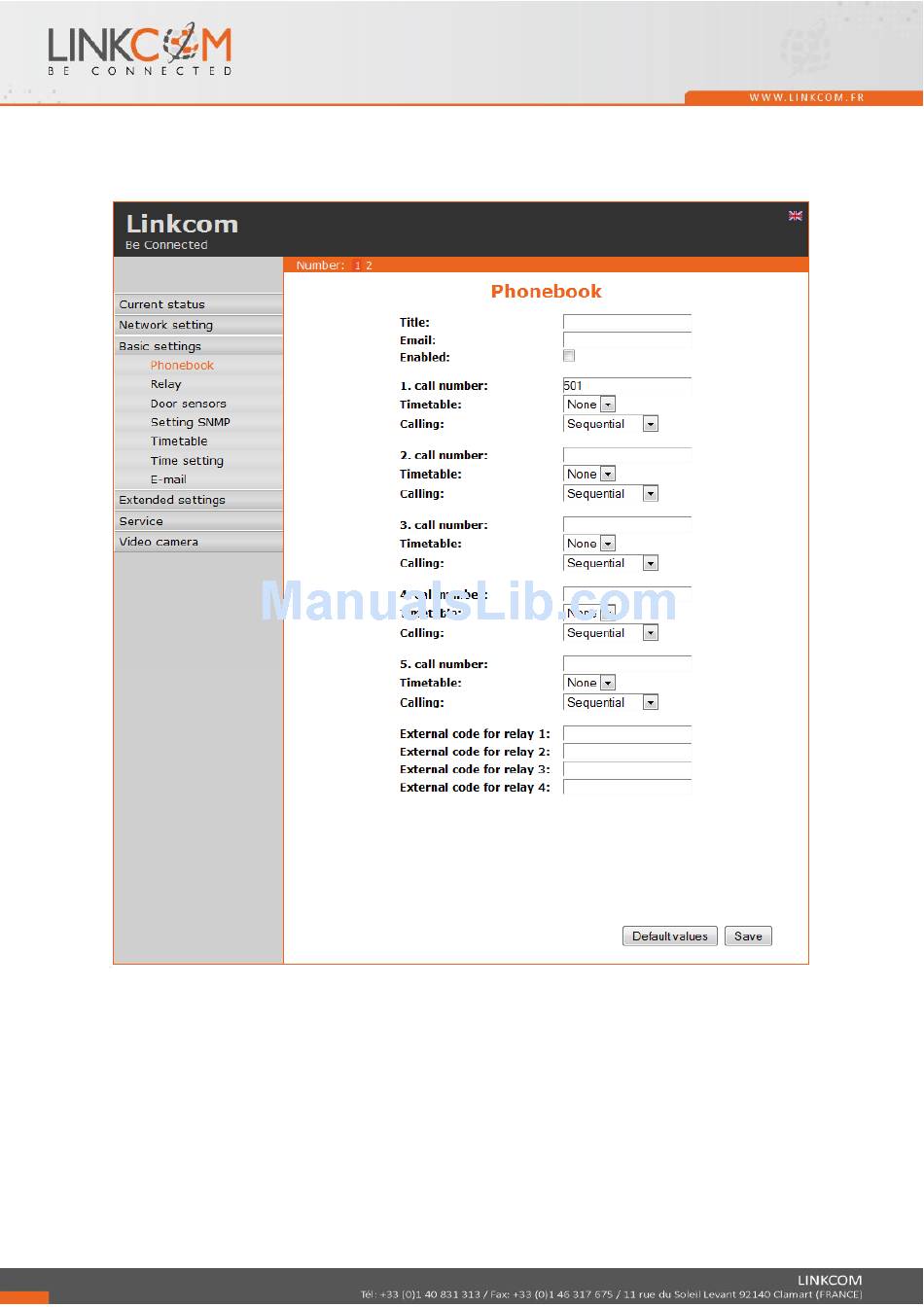Open Current status menu
The height and width of the screenshot is (1307, 924).
[198, 304]
